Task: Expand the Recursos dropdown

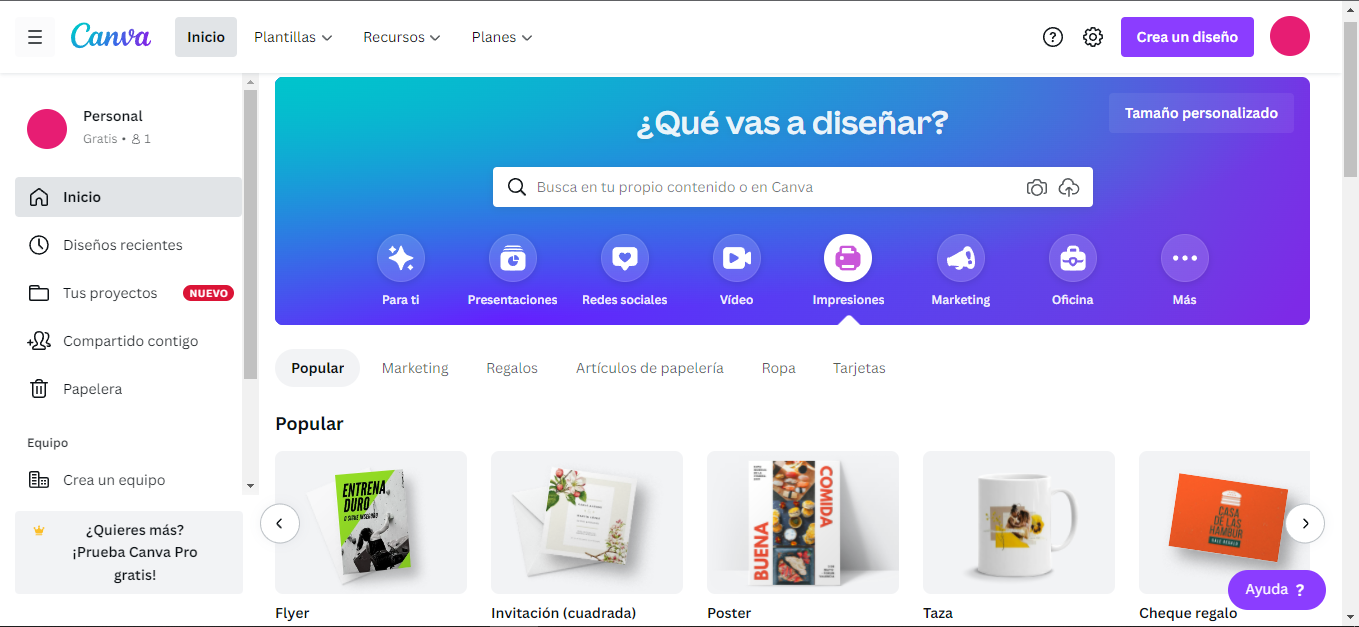Action: coord(402,37)
